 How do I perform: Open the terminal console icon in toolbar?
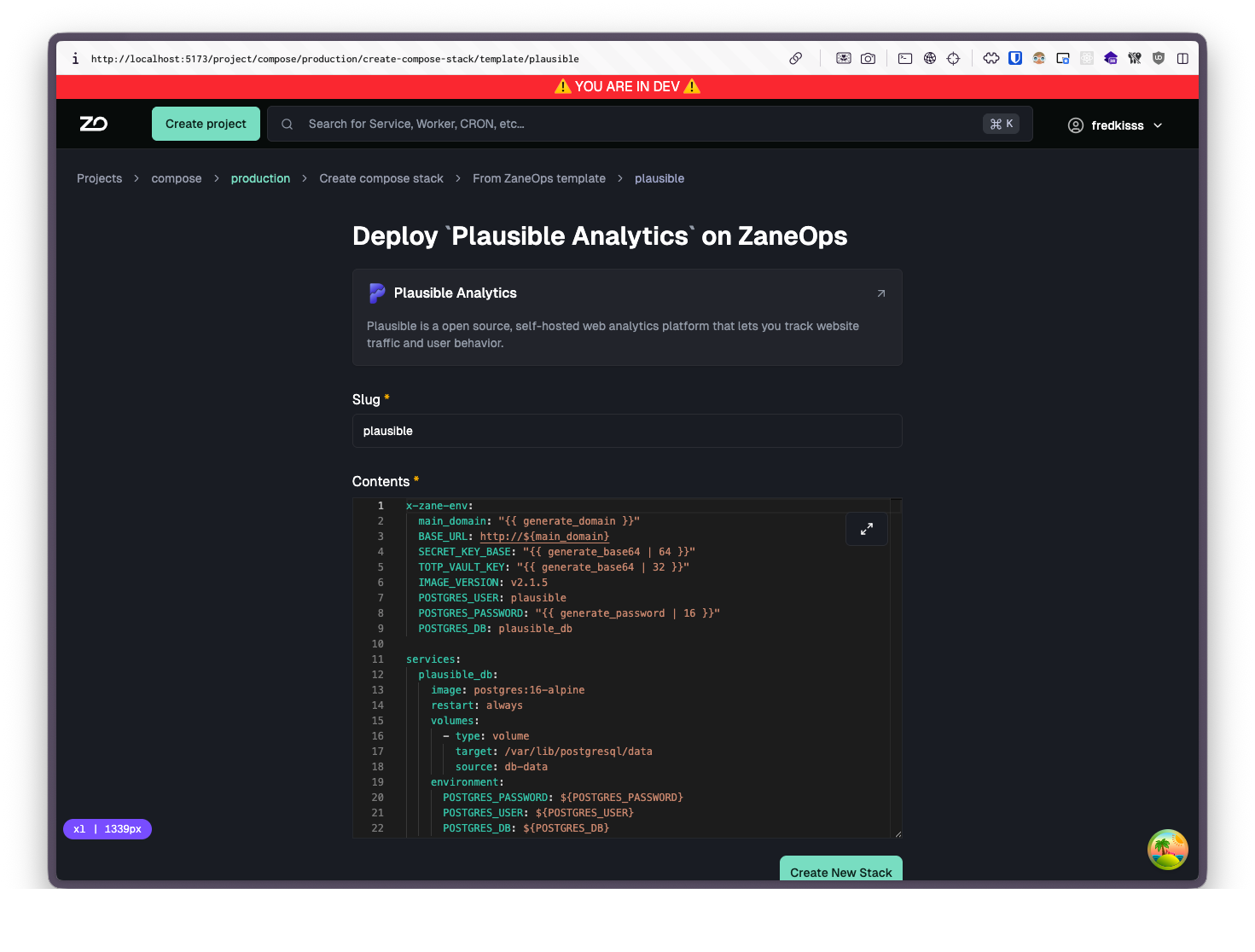pyautogui.click(x=905, y=58)
